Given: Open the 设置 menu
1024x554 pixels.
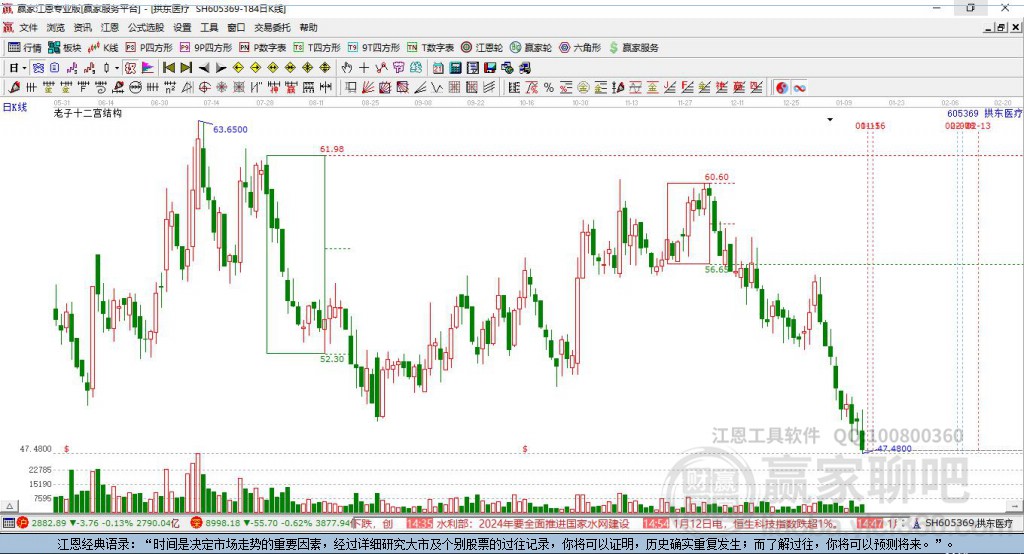Looking at the screenshot, I should point(182,27).
